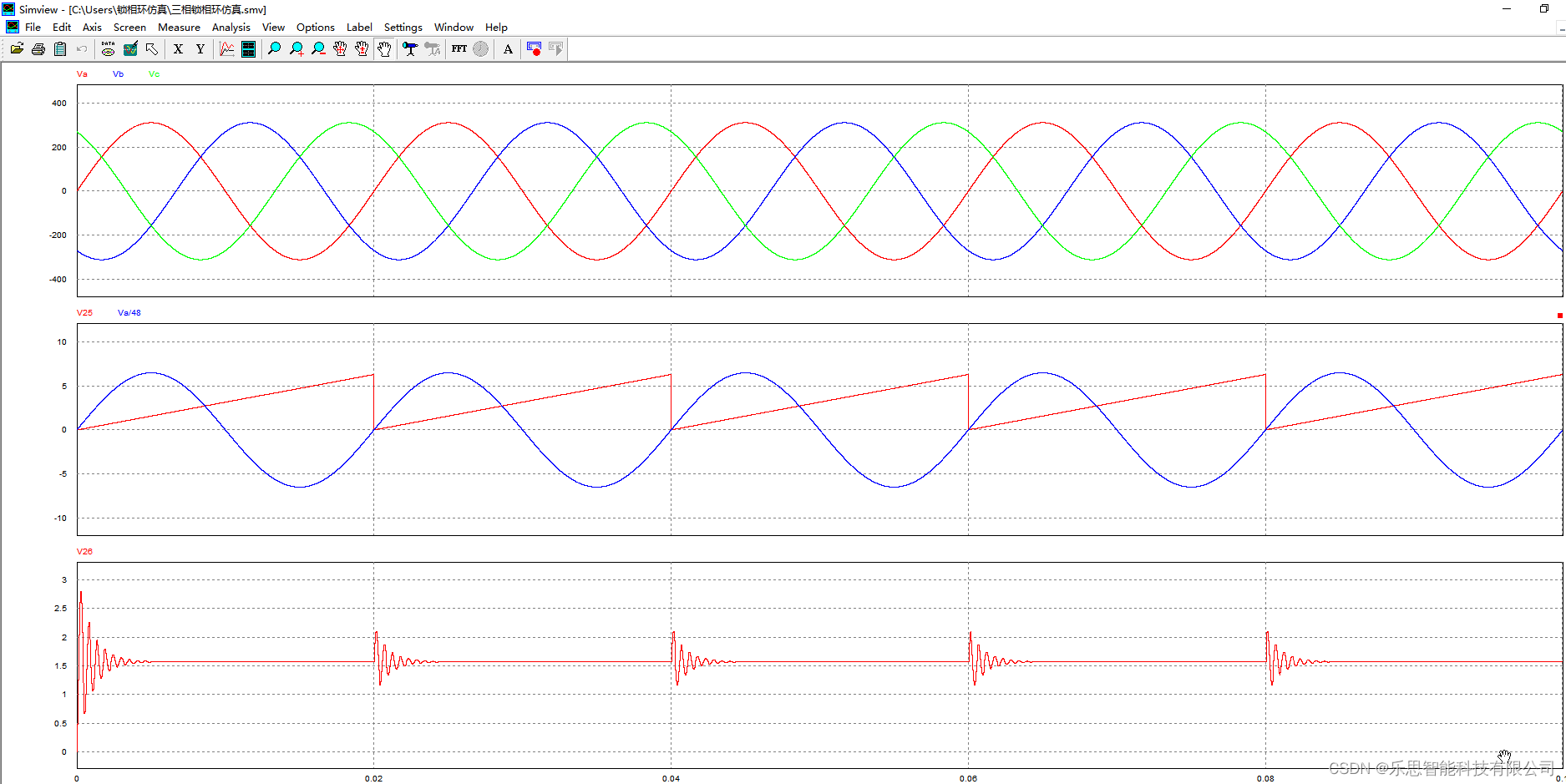Click the 2.5 value on bottom plot axis

click(x=60, y=609)
